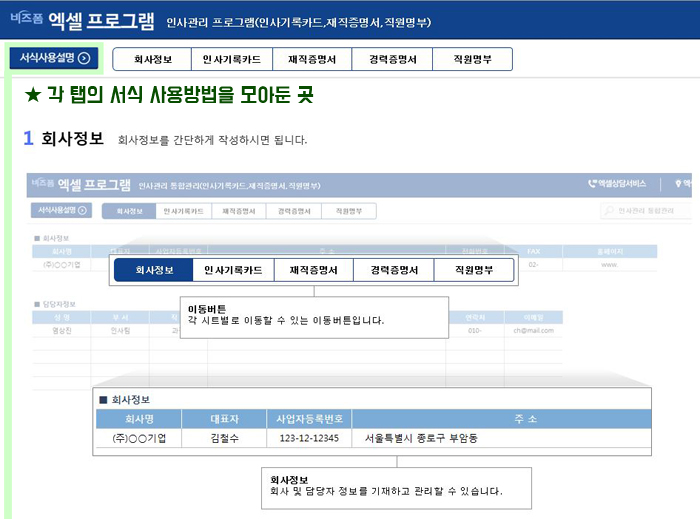The height and width of the screenshot is (519, 700).
Task: Click the faded 직원명부 tab in the preview
Action: (x=349, y=211)
